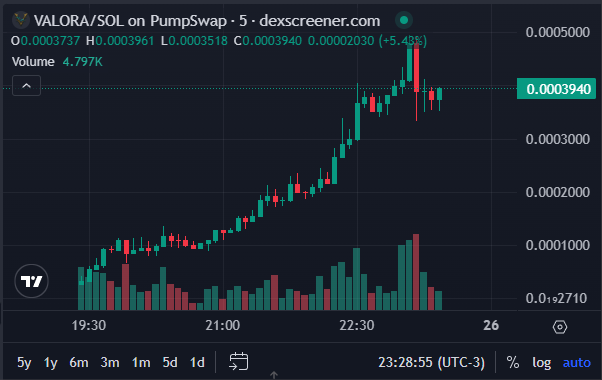This screenshot has height=380, width=602.
Task: Select the 6m date range
Action: tap(79, 362)
